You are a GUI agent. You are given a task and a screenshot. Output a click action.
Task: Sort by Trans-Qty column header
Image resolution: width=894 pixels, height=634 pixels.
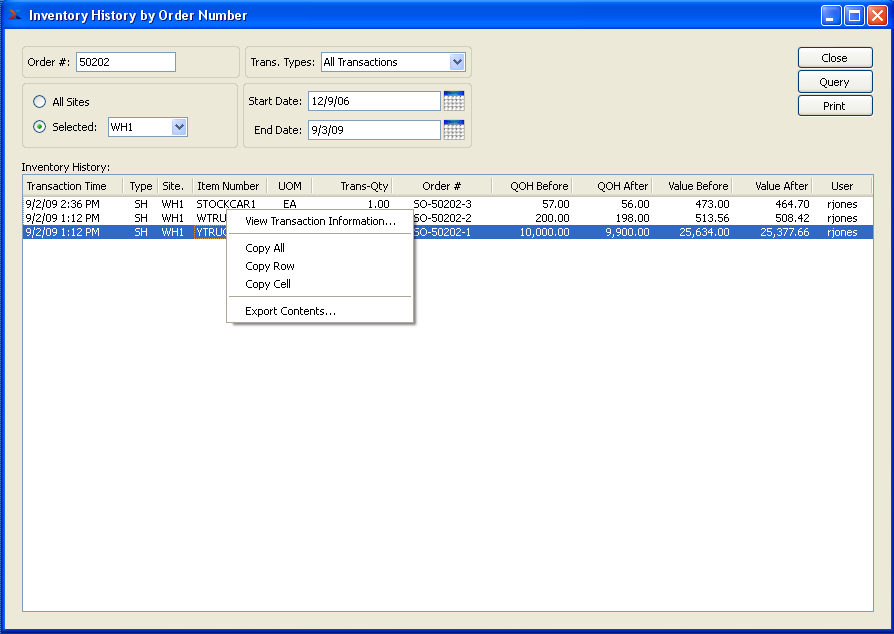352,186
